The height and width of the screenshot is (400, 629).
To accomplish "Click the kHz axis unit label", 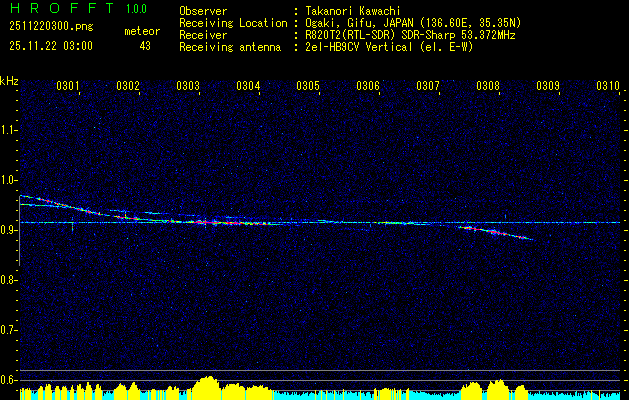I will pyautogui.click(x=9, y=81).
